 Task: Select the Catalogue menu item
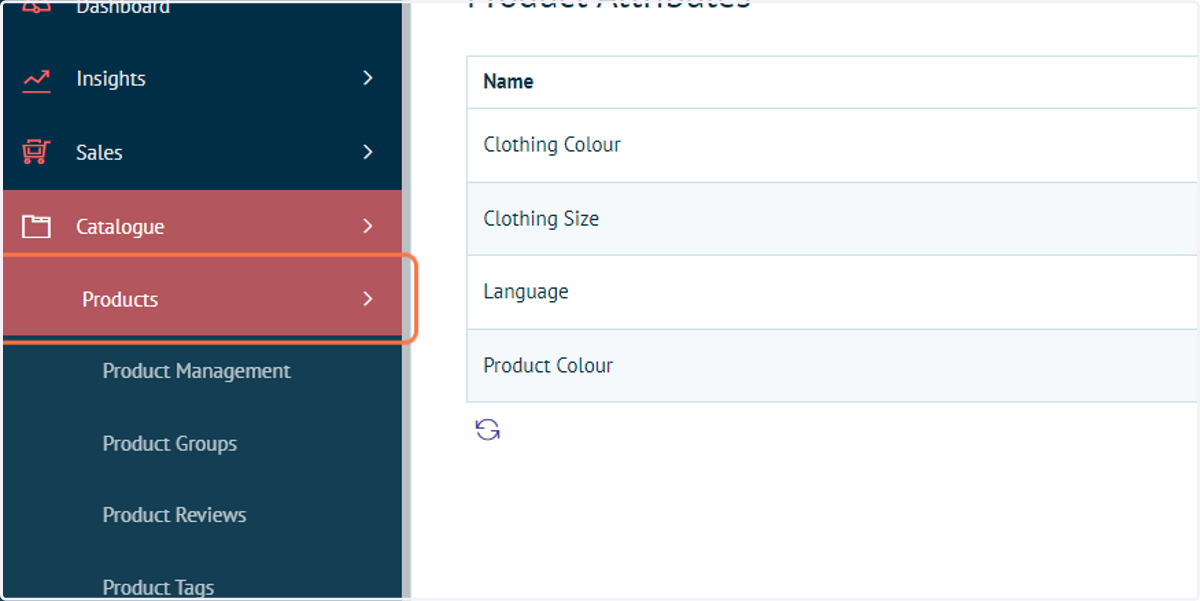[x=202, y=227]
